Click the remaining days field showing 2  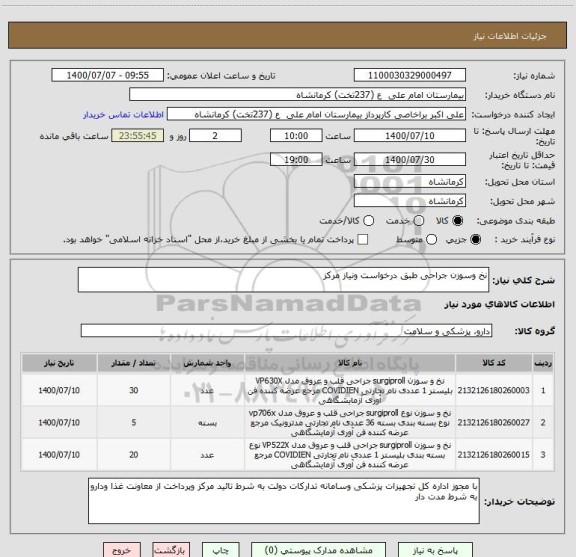click(x=215, y=136)
